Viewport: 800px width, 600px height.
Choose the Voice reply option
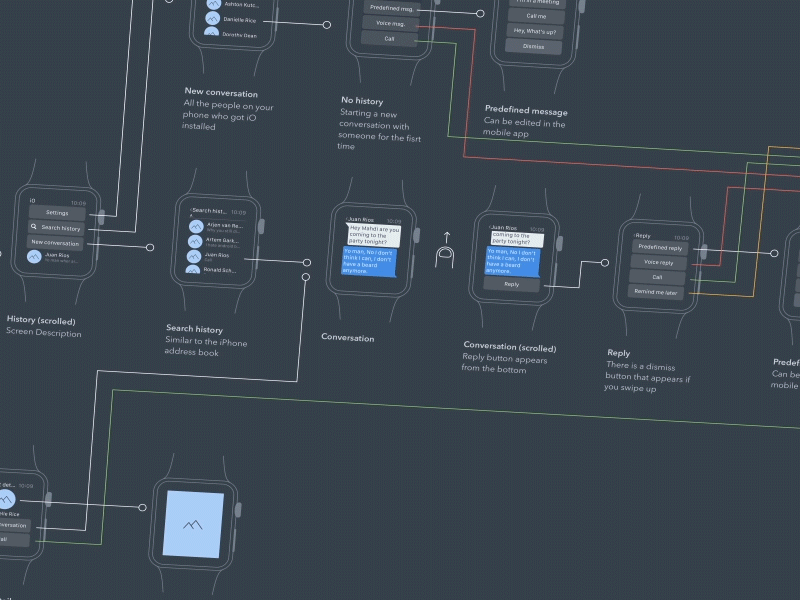659,263
